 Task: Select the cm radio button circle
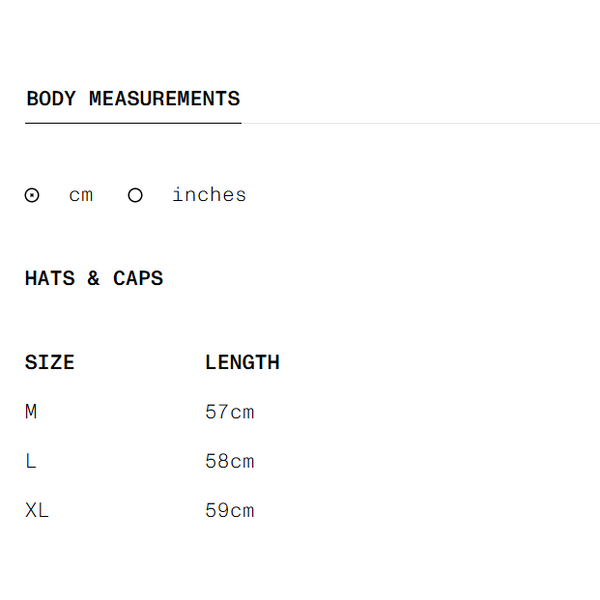coord(32,196)
